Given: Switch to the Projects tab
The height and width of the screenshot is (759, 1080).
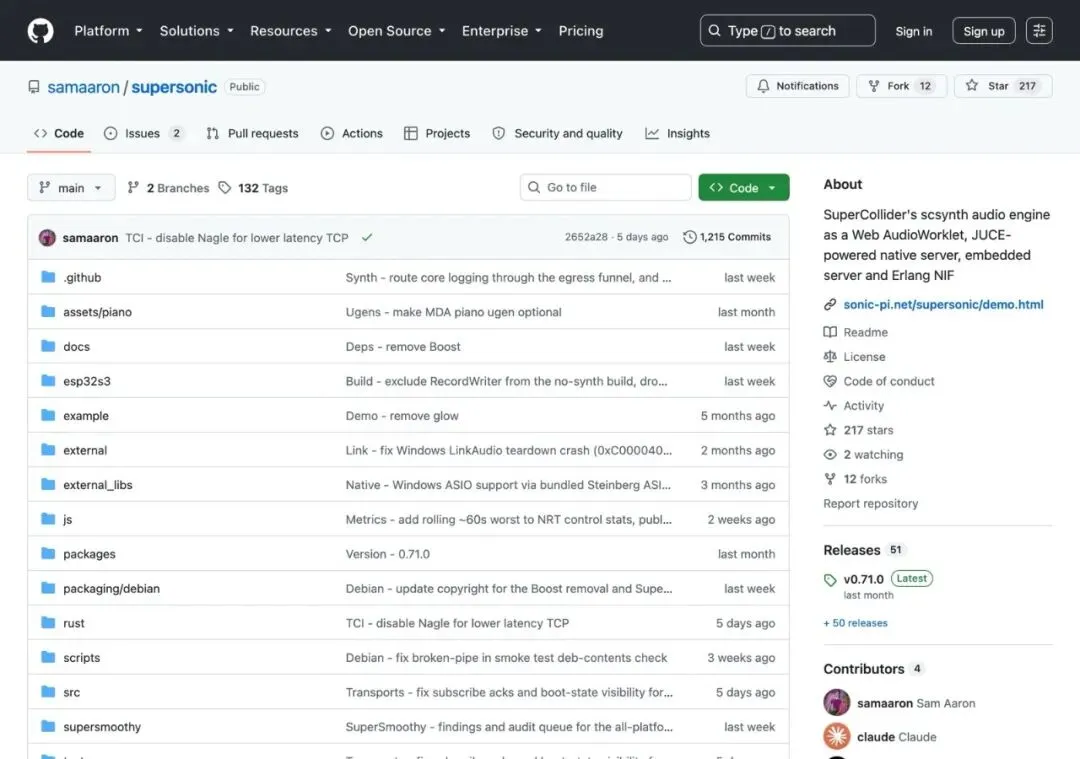Looking at the screenshot, I should 437,134.
